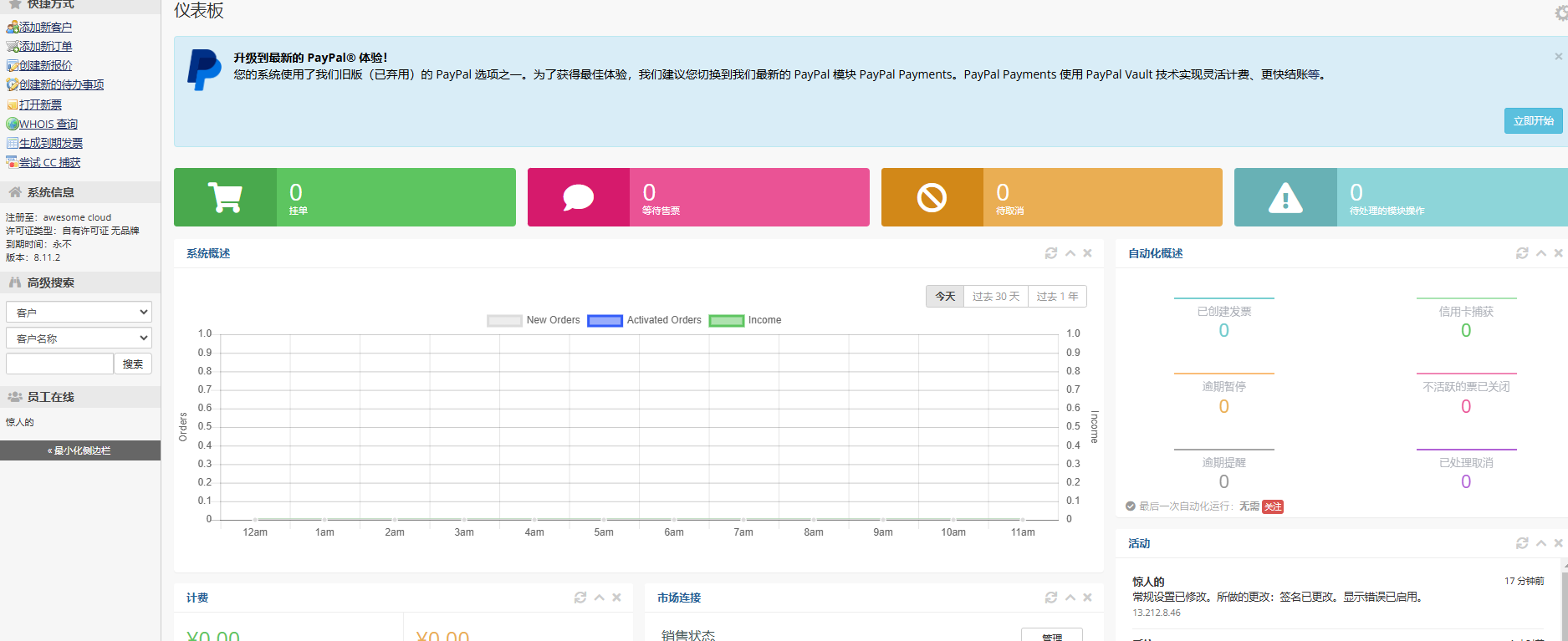Toggle Activated Orders legend series
Screen dimensions: 1568x641
point(645,320)
